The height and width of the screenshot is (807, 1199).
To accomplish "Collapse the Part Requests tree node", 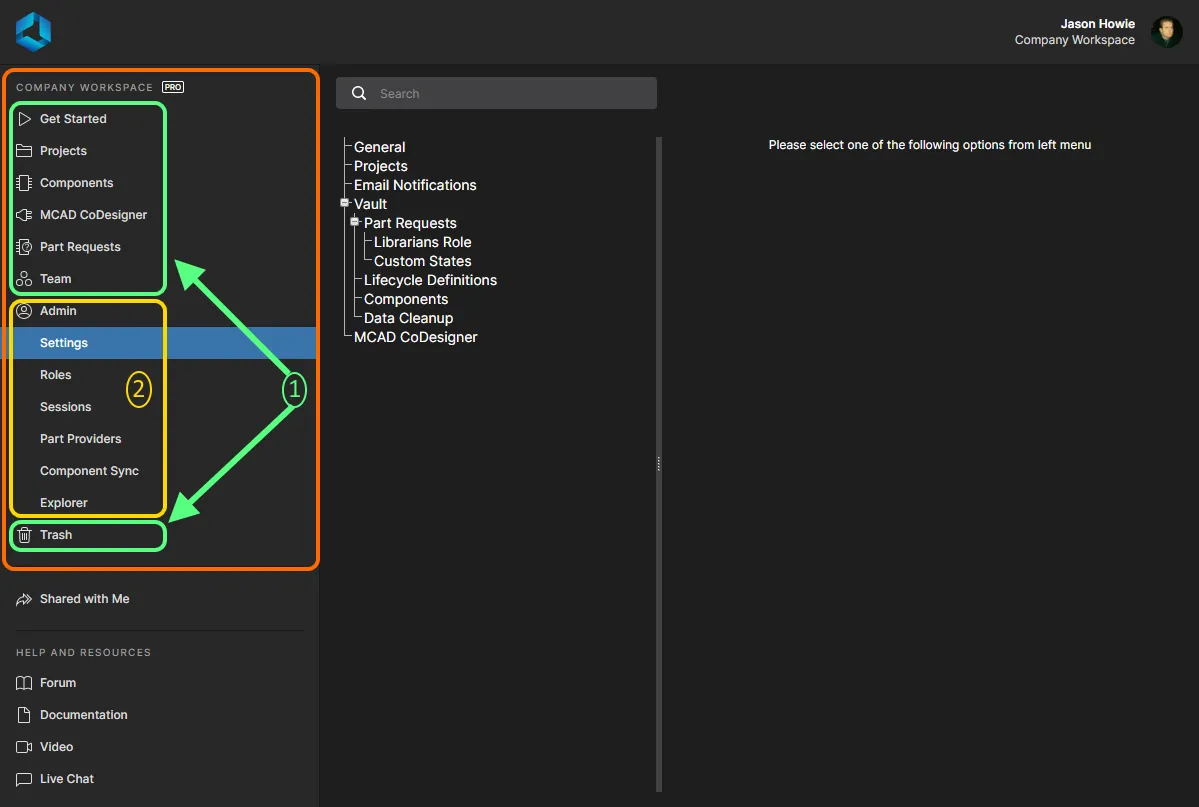I will 355,222.
